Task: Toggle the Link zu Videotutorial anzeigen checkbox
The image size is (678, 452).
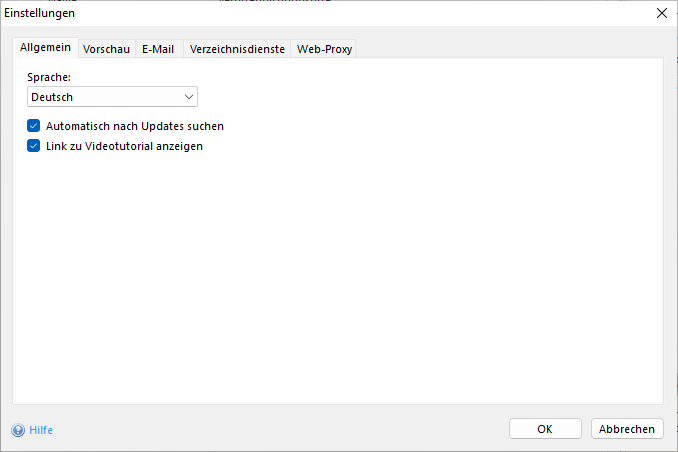Action: point(33,146)
